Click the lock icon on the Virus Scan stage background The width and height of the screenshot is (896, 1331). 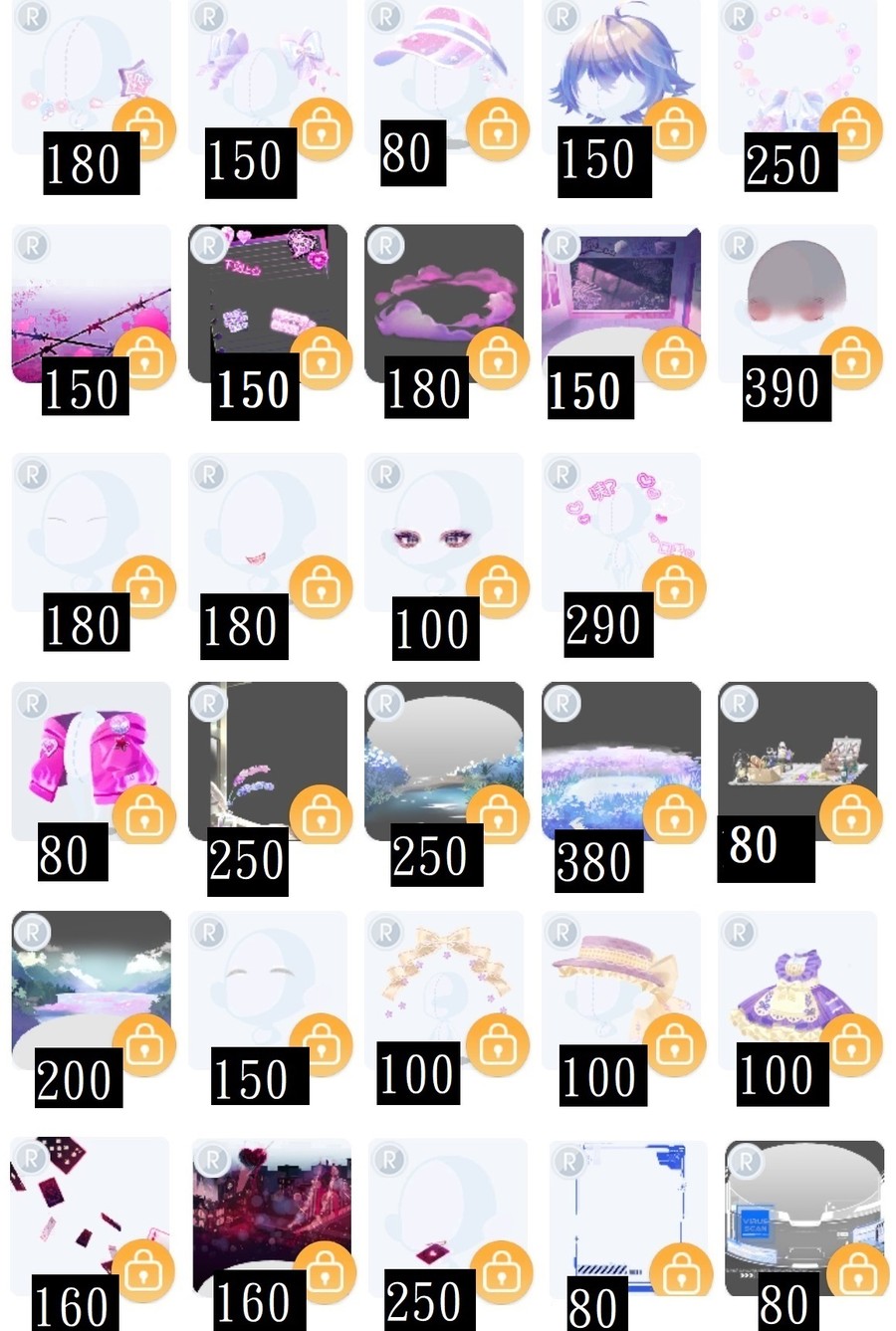coord(855,1273)
